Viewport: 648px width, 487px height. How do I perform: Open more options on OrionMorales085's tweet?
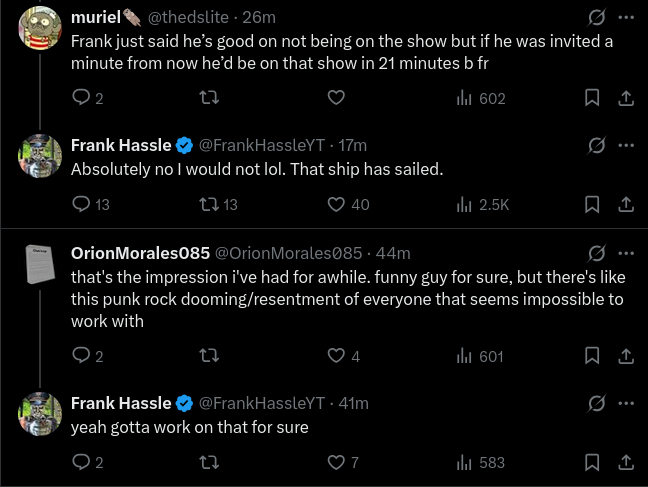pos(626,253)
